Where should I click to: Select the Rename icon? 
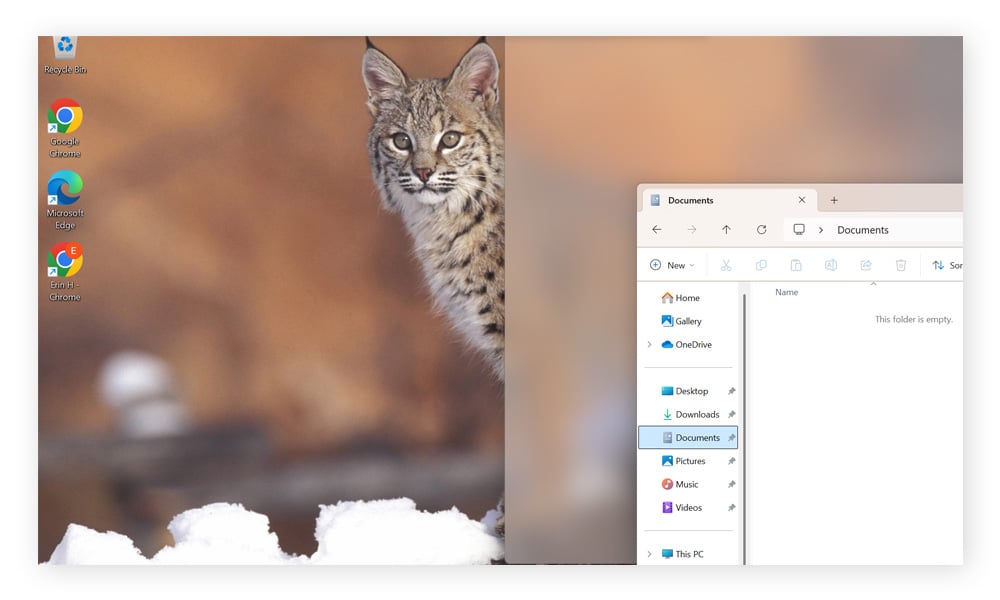[x=831, y=264]
